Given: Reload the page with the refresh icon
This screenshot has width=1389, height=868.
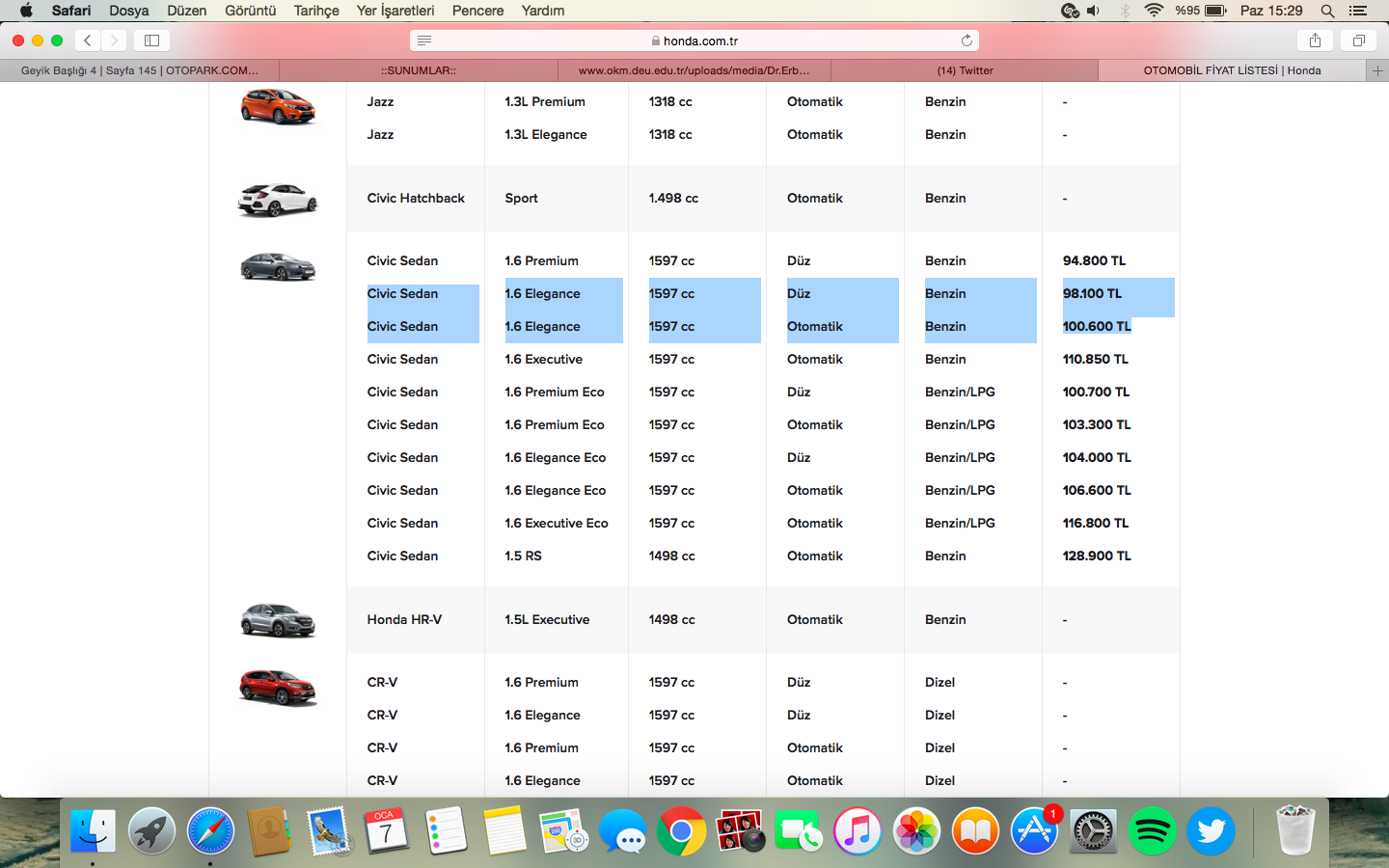Looking at the screenshot, I should [x=967, y=41].
